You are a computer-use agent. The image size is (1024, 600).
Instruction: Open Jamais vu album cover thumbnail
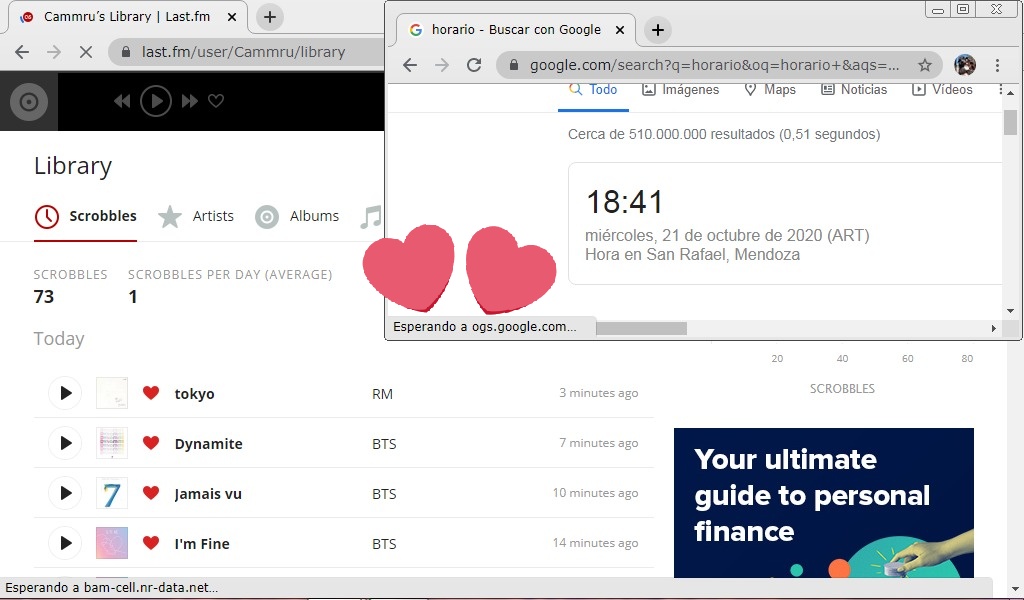point(112,493)
